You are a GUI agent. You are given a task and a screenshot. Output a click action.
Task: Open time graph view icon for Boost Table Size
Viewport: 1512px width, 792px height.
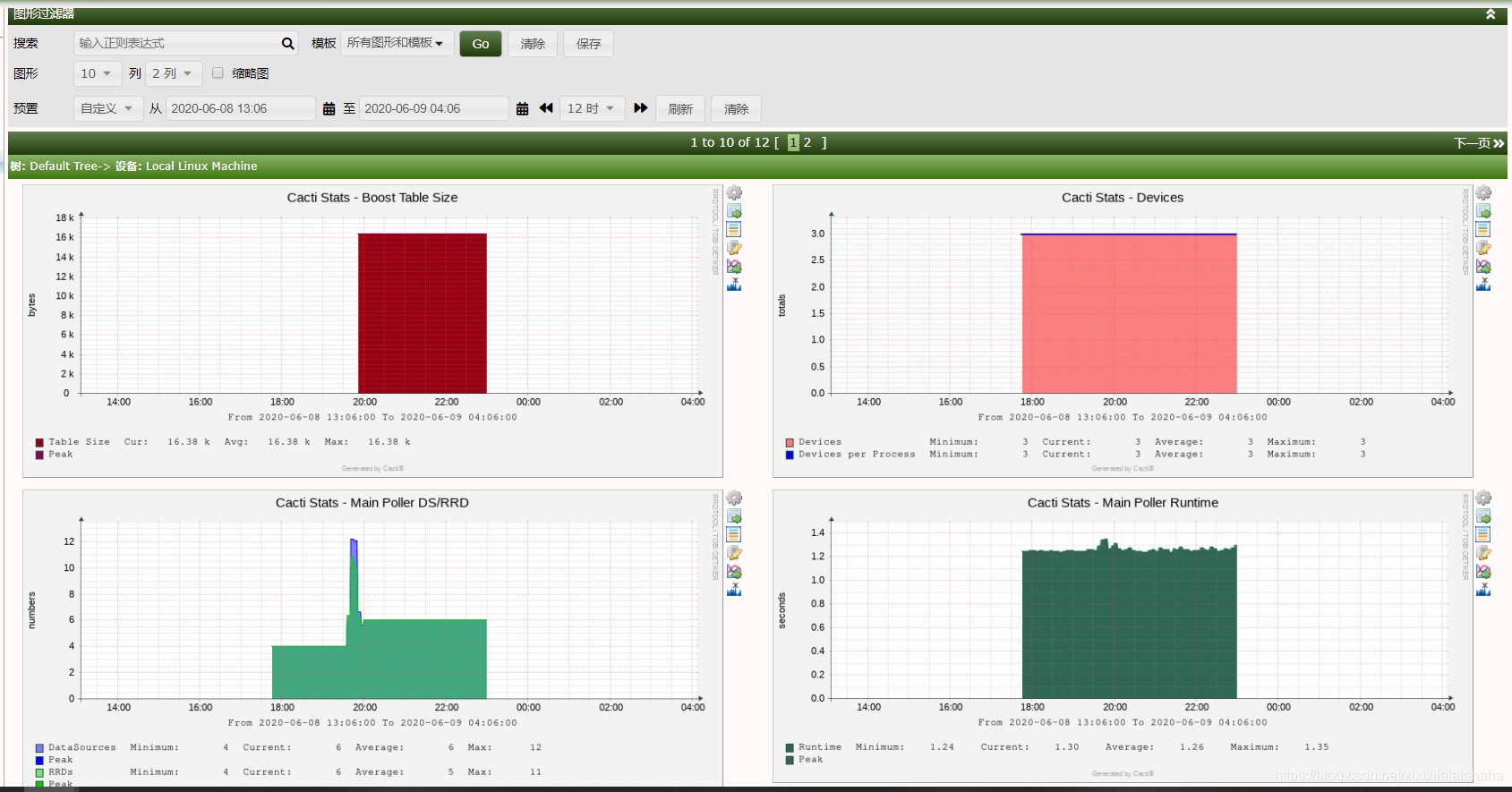point(734,230)
